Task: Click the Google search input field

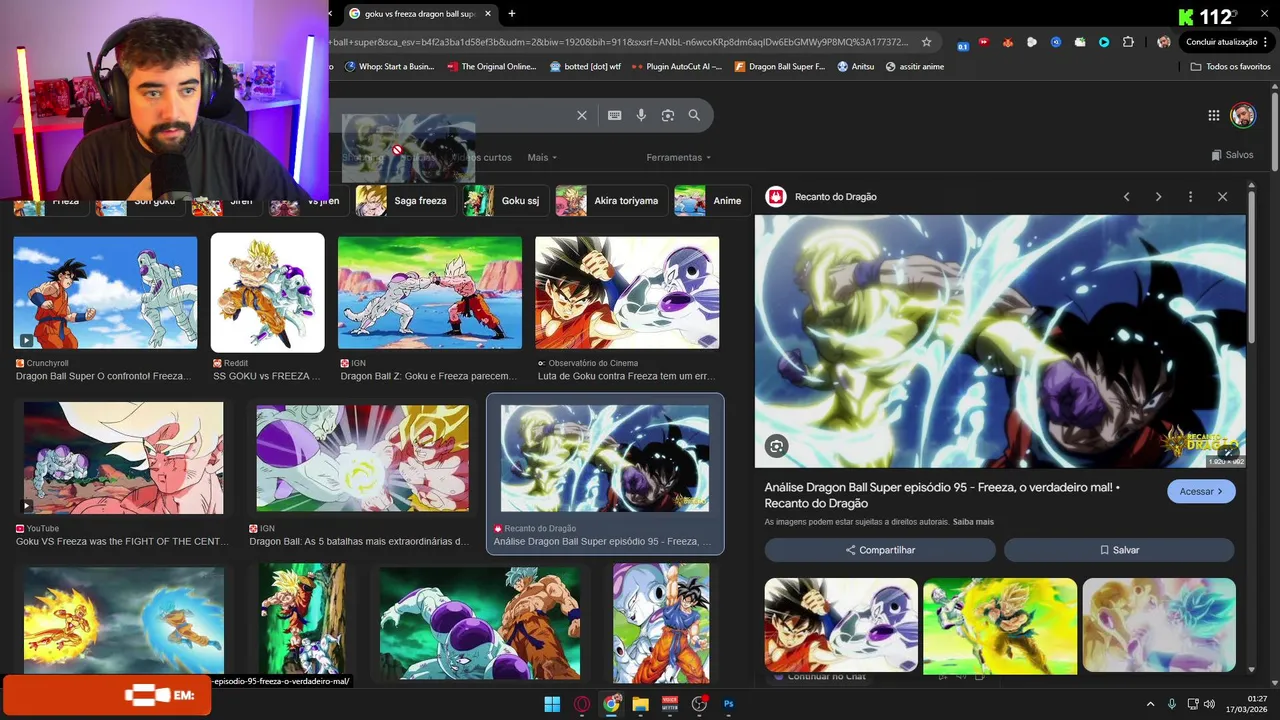Action: click(450, 115)
